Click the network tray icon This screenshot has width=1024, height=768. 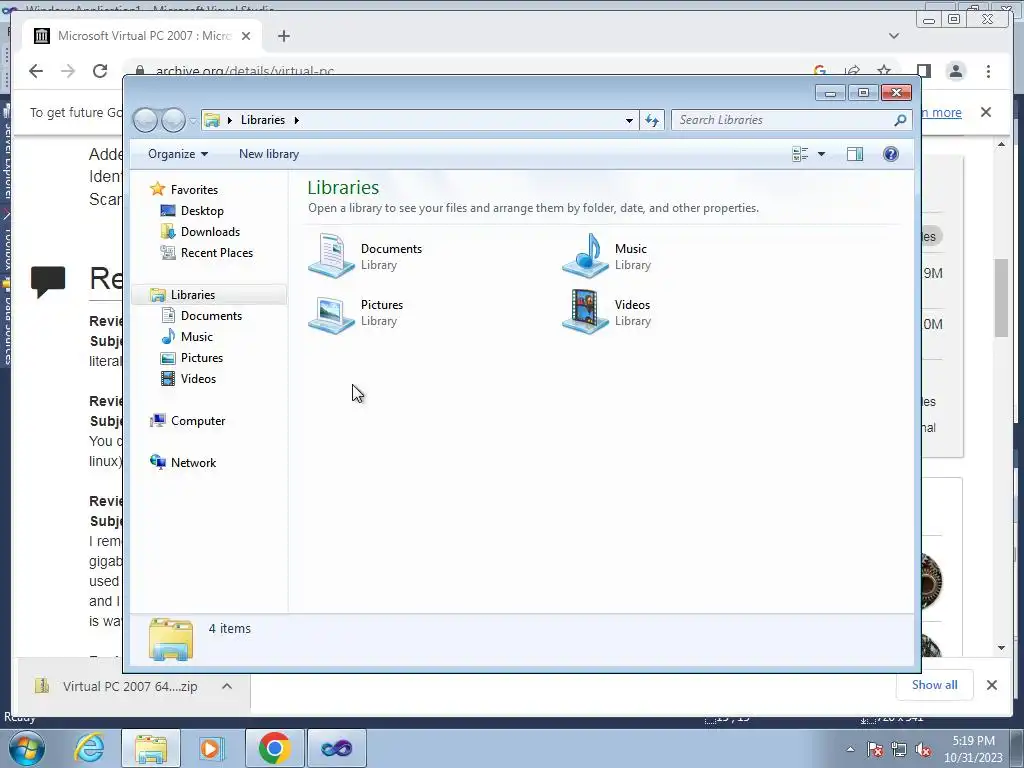pos(899,749)
